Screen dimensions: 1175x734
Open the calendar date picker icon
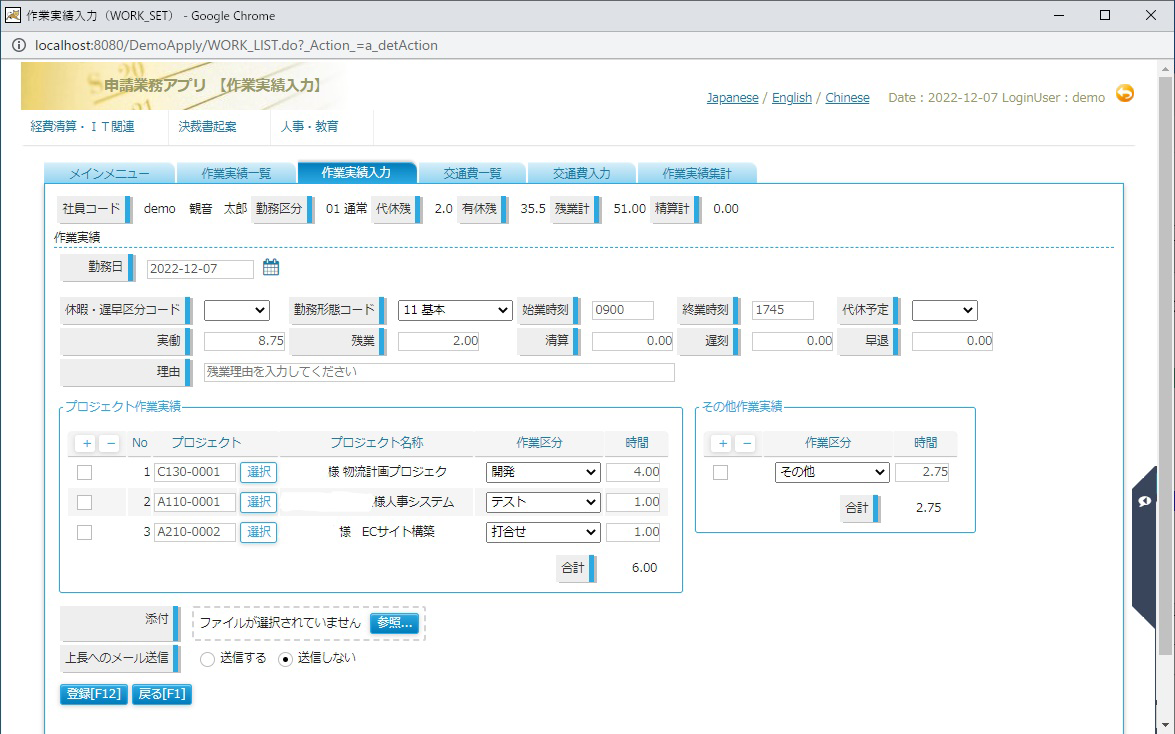click(271, 268)
